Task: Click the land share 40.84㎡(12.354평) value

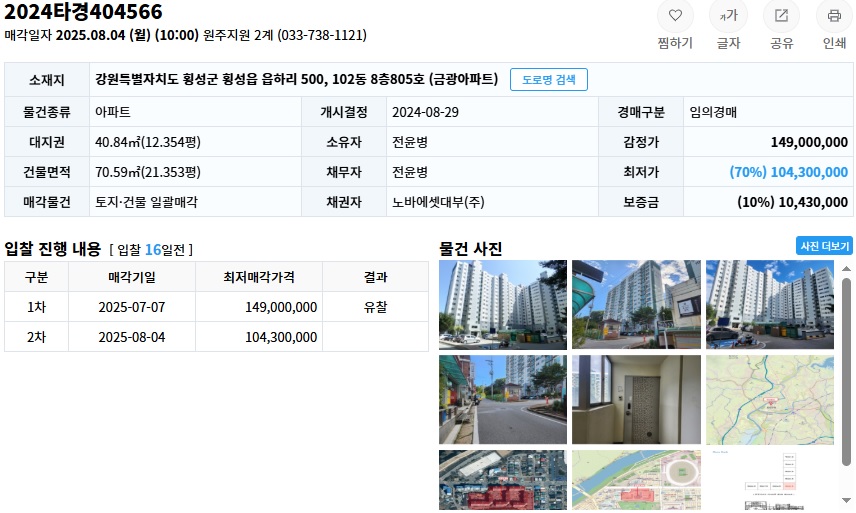Action: (148, 142)
